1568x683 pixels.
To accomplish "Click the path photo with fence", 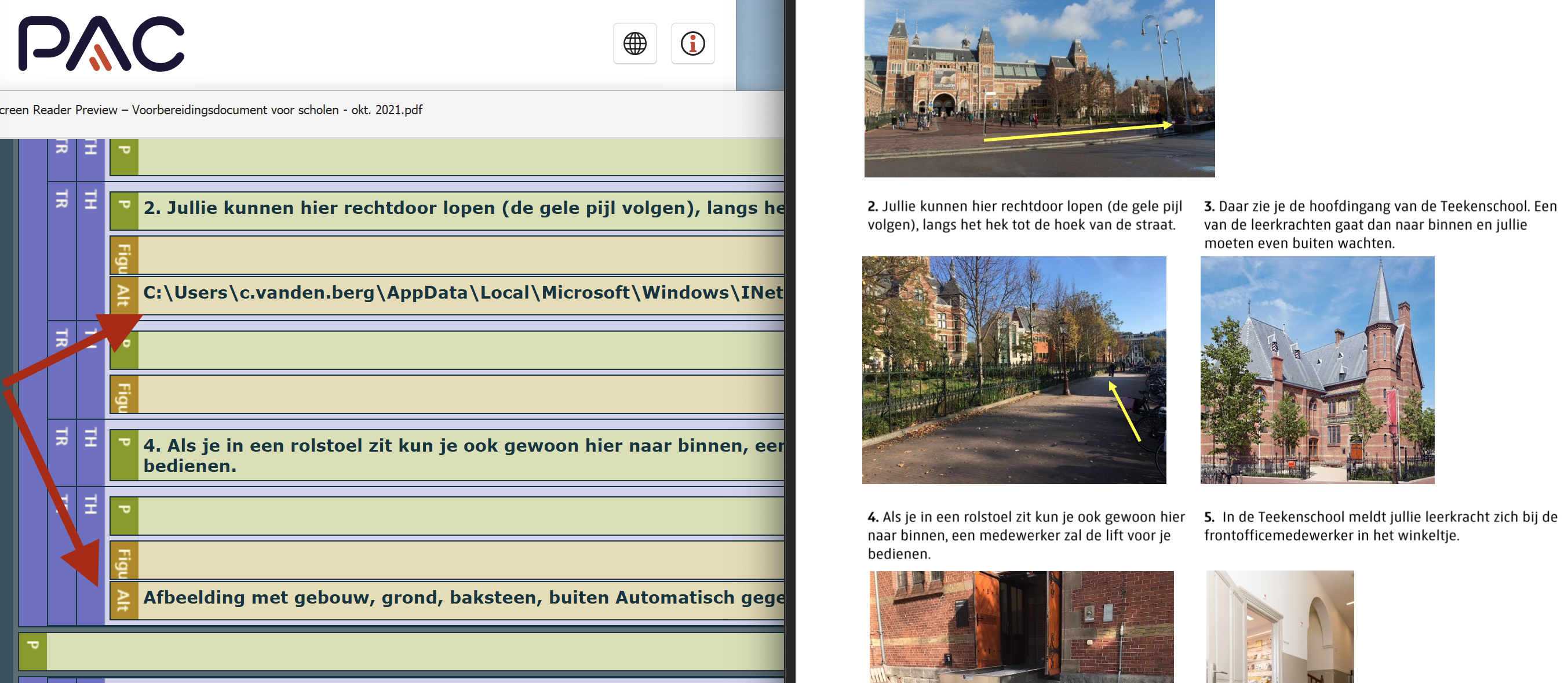I will point(1013,370).
